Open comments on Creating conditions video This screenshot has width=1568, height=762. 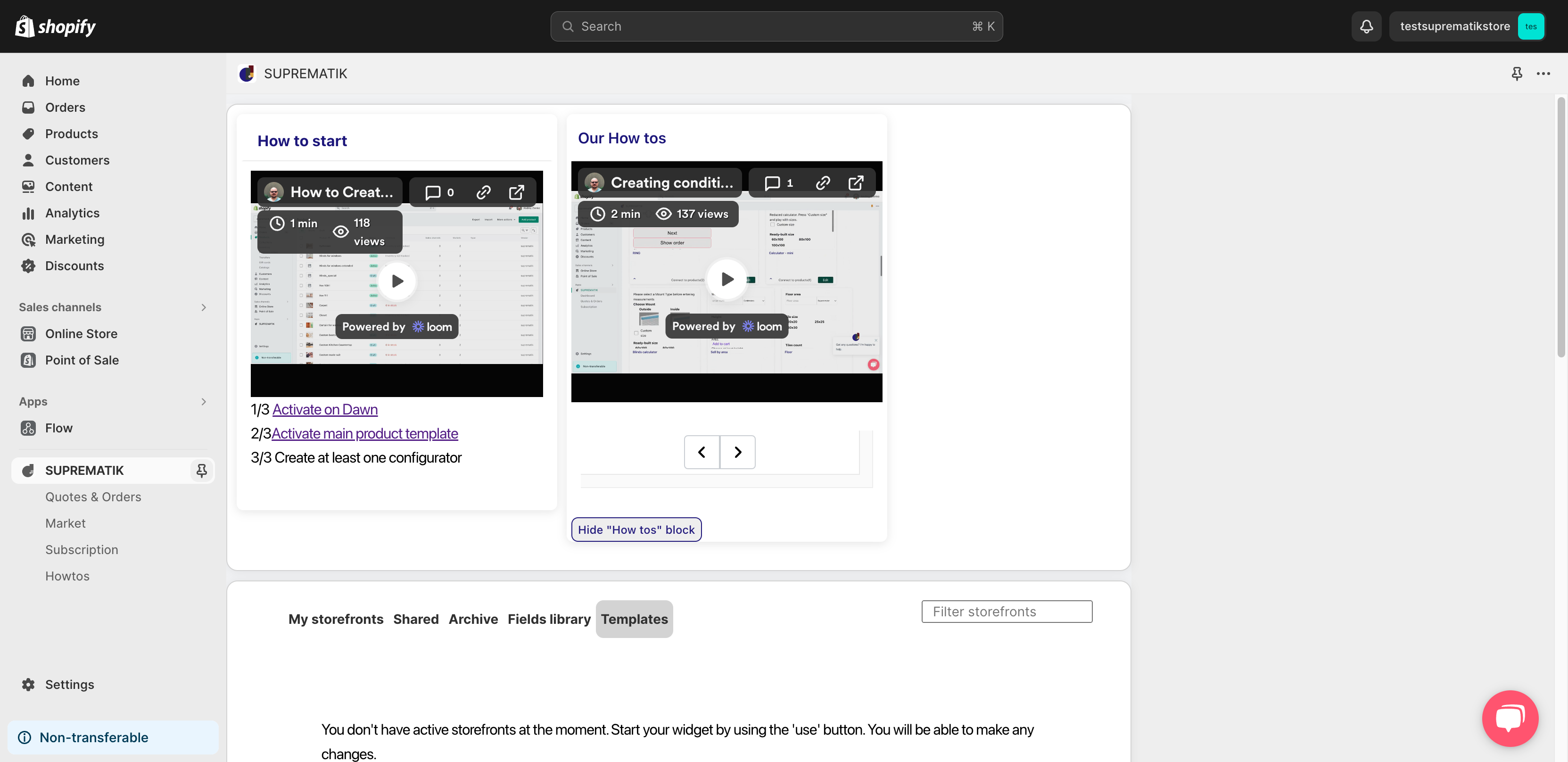coord(779,182)
